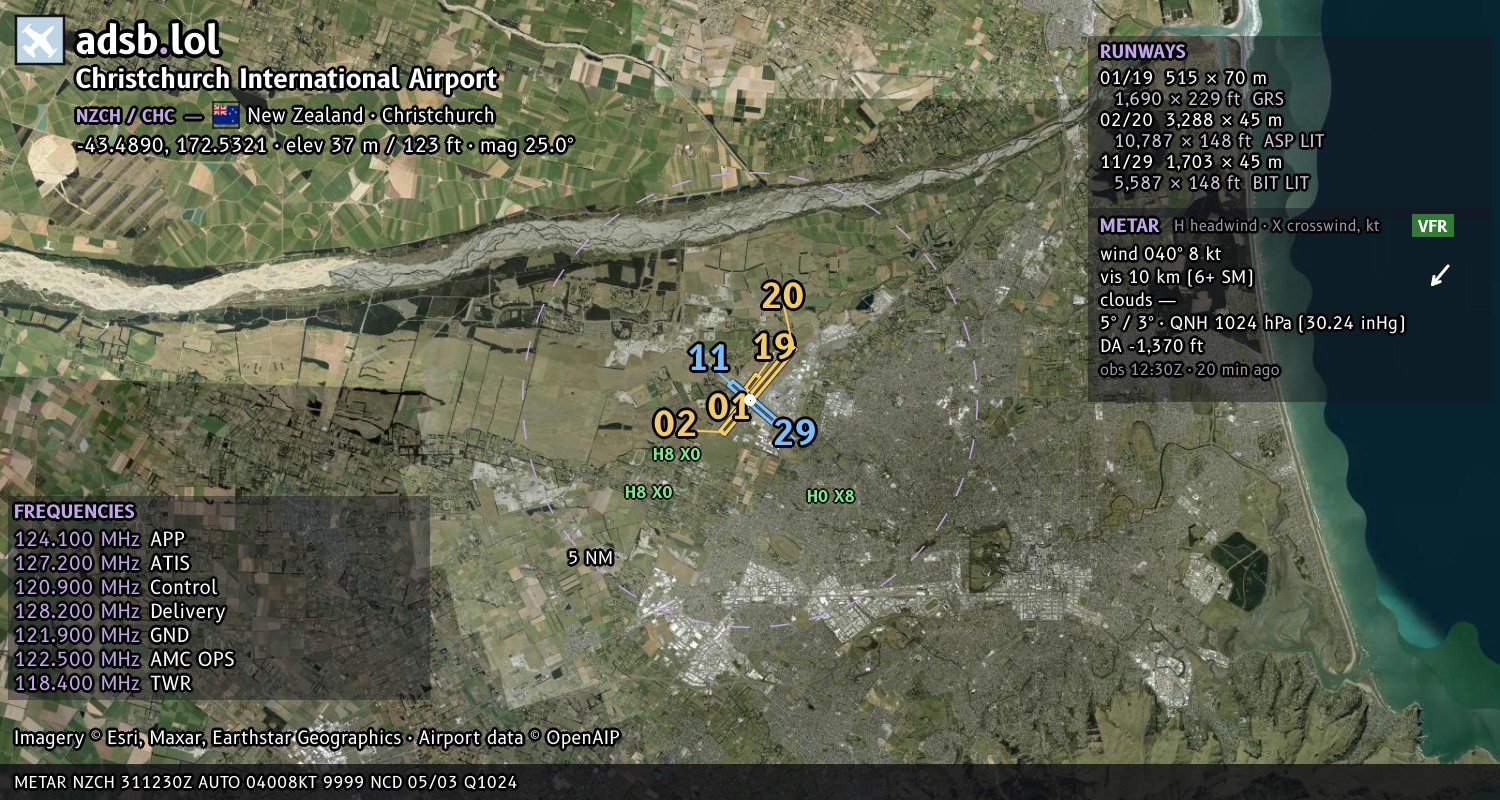The image size is (1500, 800).
Task: Select runway row '01/19 515 × 70 m'
Action: point(1183,78)
